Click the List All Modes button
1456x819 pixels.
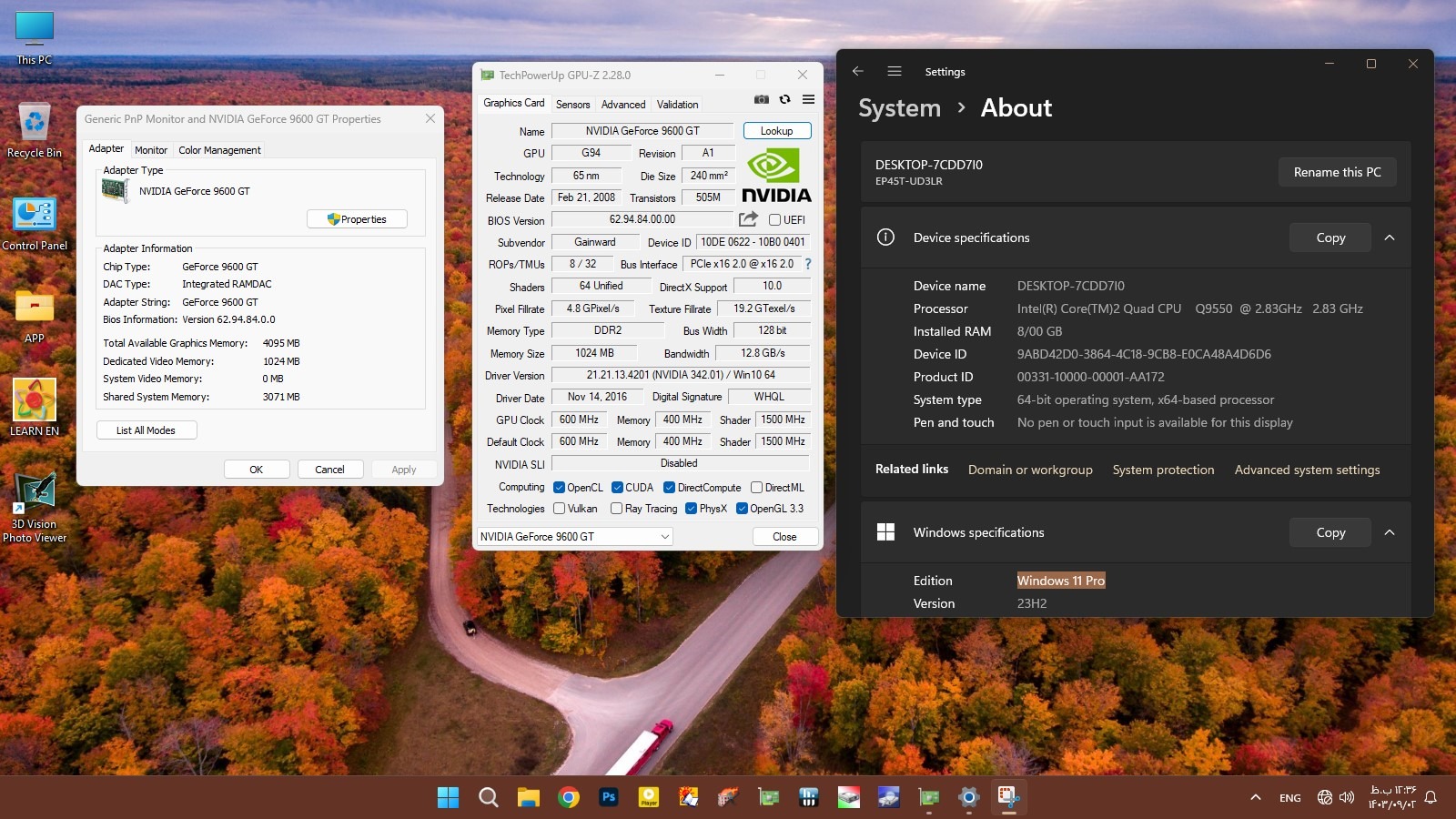pos(146,430)
